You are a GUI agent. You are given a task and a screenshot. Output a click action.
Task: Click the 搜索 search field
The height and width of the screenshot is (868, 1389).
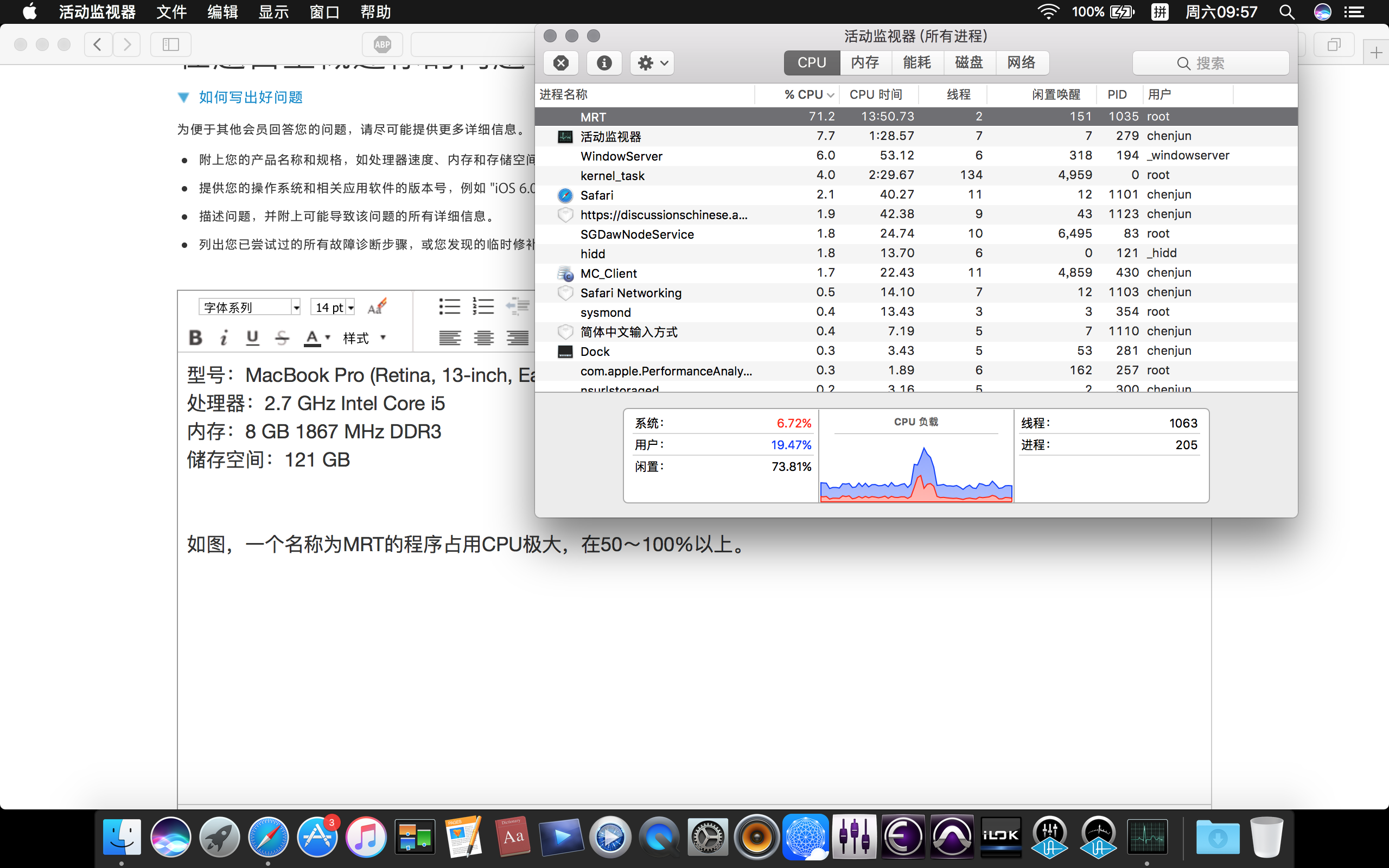[x=1210, y=63]
